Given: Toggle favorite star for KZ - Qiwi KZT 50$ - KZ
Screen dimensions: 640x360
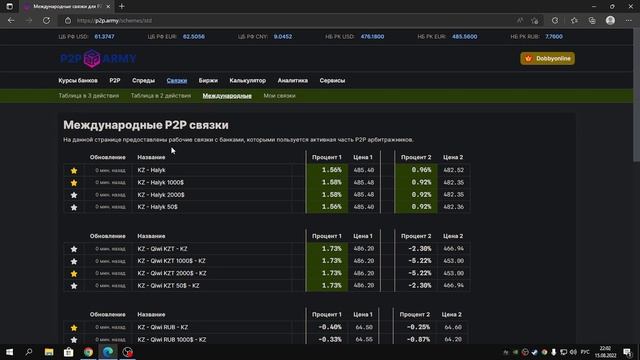Looking at the screenshot, I should click(74, 286).
